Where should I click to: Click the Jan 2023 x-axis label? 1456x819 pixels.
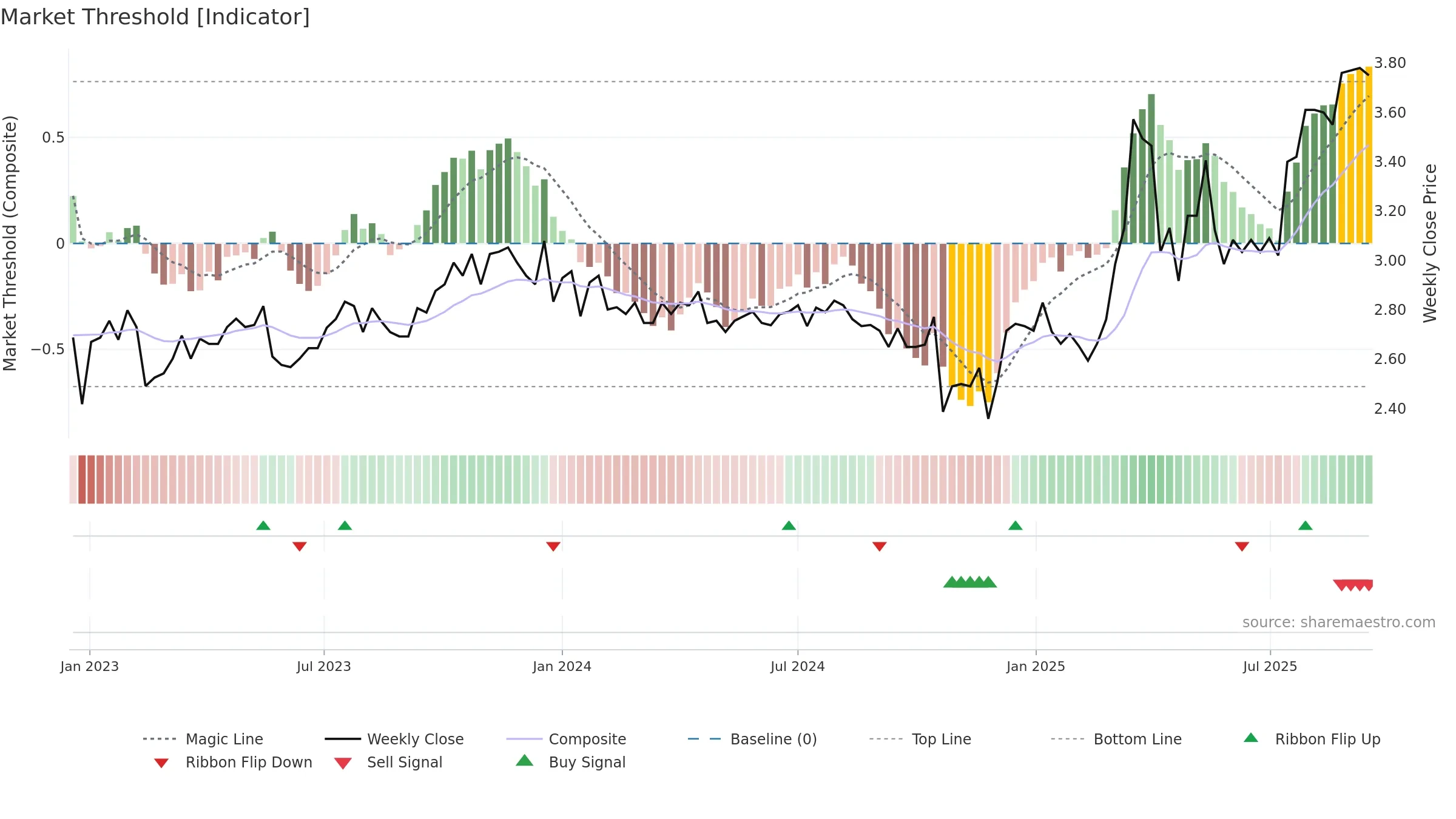(90, 666)
